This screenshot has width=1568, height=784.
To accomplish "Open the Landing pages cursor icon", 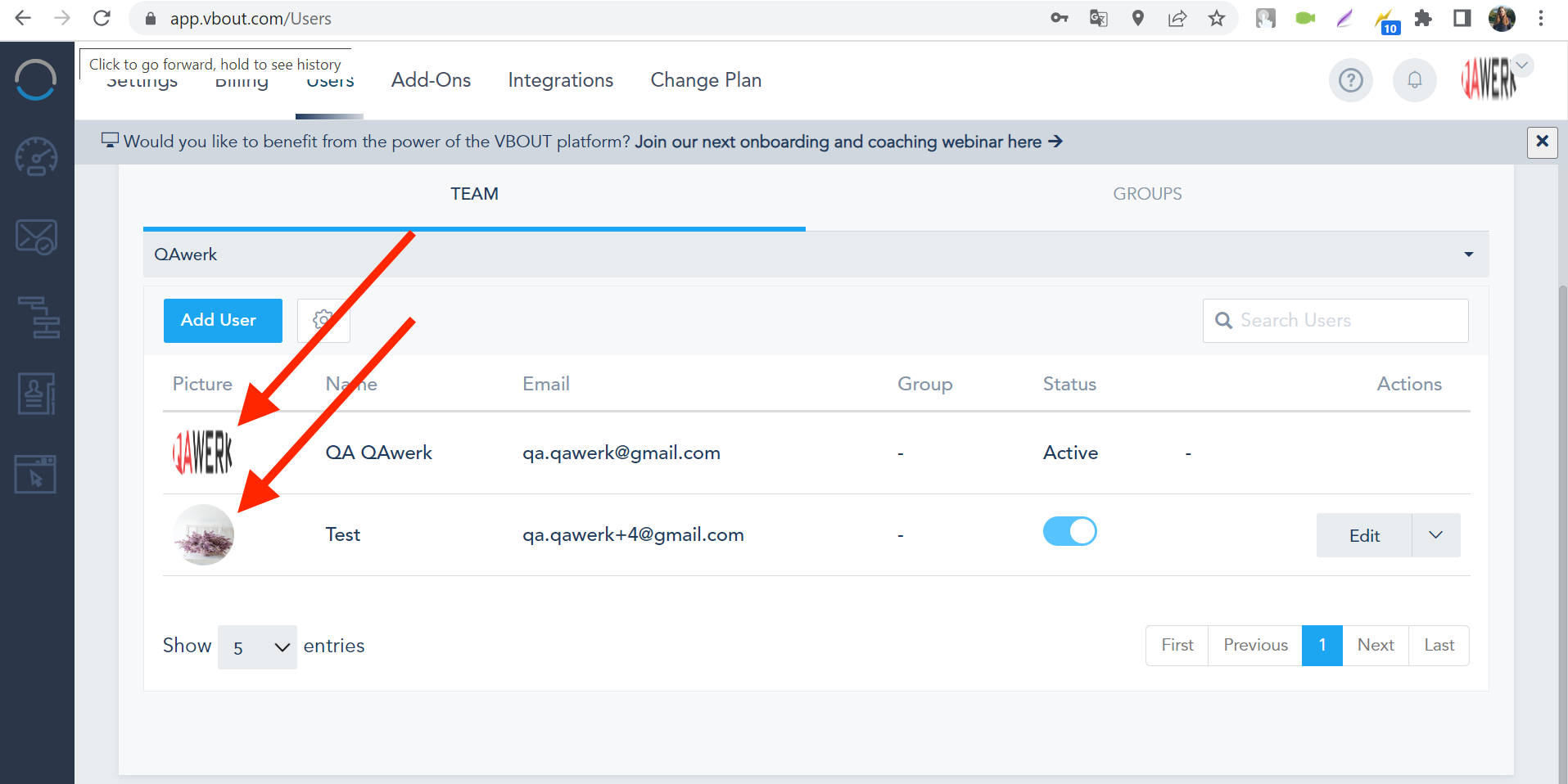I will 35,474.
